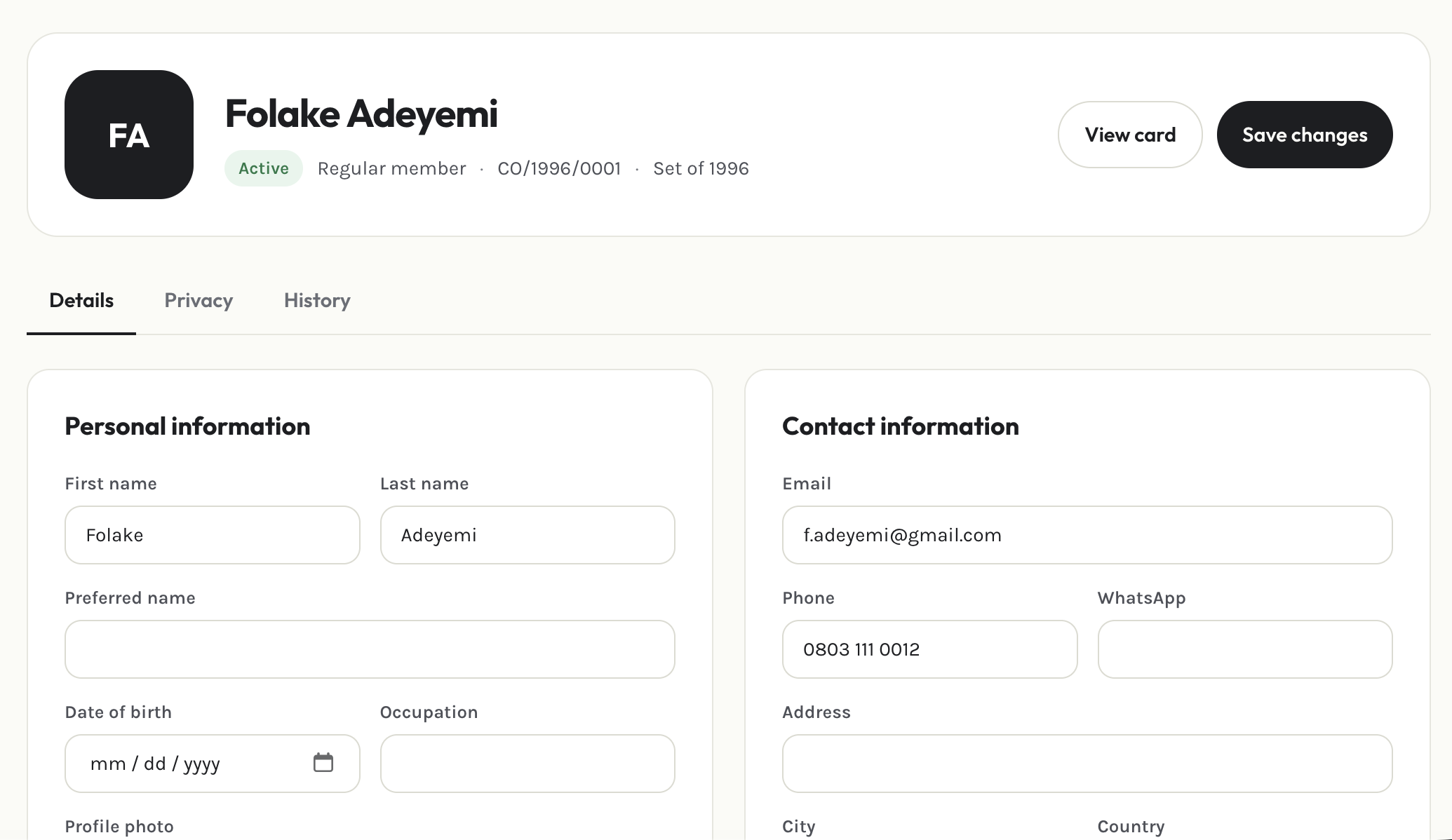The width and height of the screenshot is (1452, 840).
Task: Click the Regular member label
Action: pyautogui.click(x=391, y=168)
